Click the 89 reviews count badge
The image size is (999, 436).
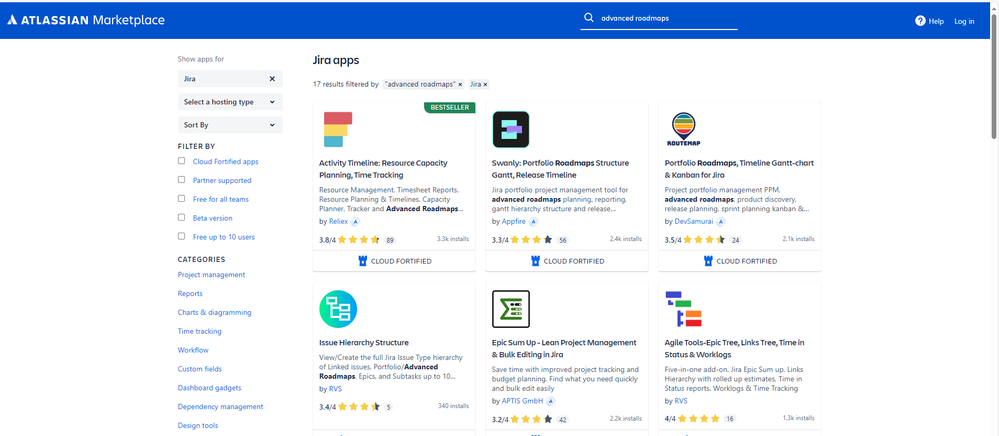click(x=390, y=241)
